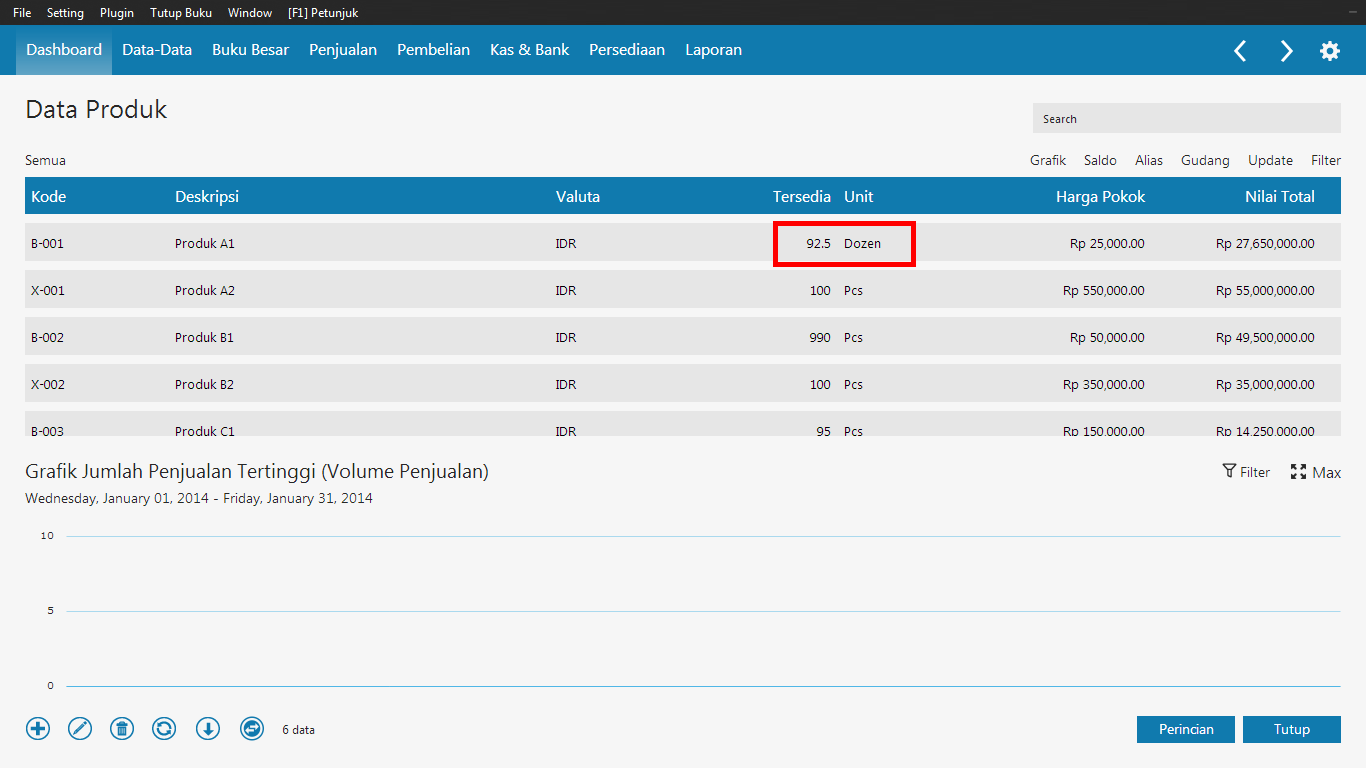Switch to the Persediaan tab
The image size is (1366, 768).
(x=627, y=50)
